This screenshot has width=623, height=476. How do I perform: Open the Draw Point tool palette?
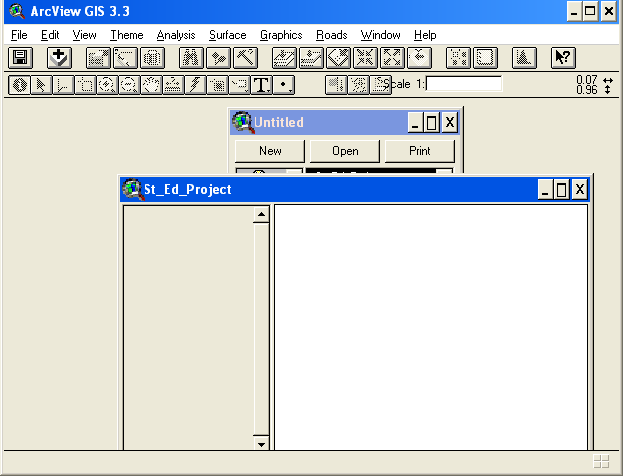pyautogui.click(x=284, y=85)
